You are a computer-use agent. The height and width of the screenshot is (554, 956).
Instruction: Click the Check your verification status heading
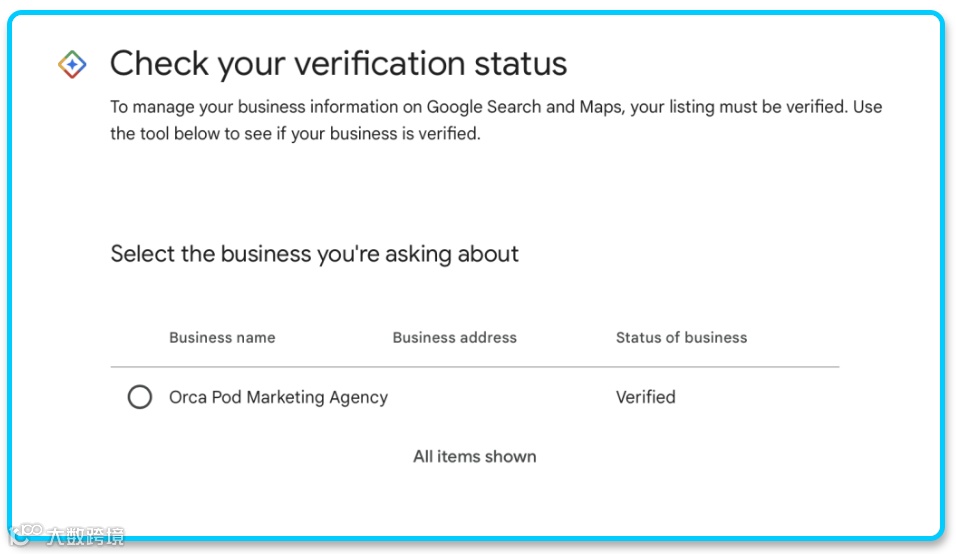pyautogui.click(x=338, y=64)
